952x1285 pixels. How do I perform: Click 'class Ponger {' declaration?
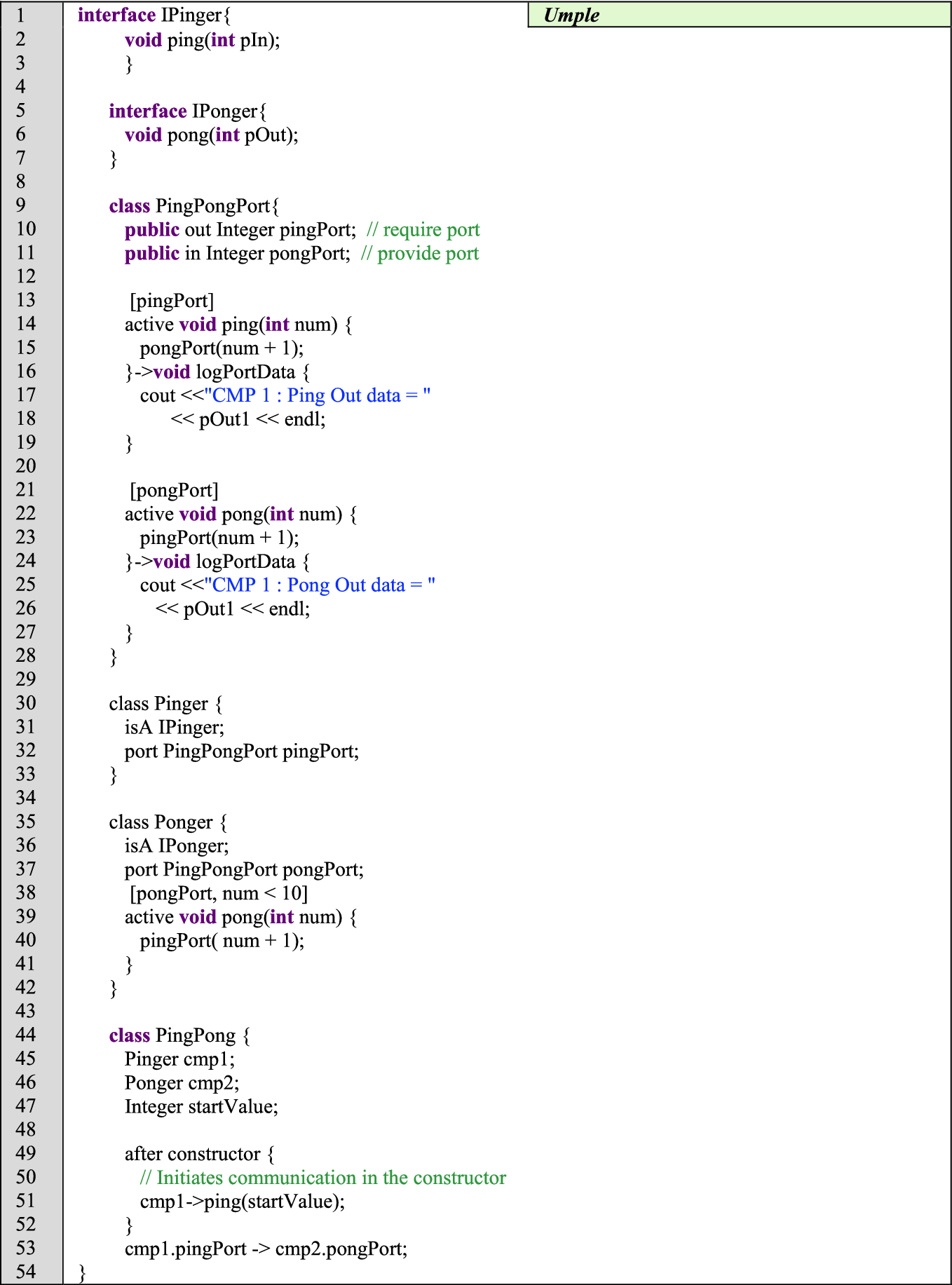pos(168,822)
